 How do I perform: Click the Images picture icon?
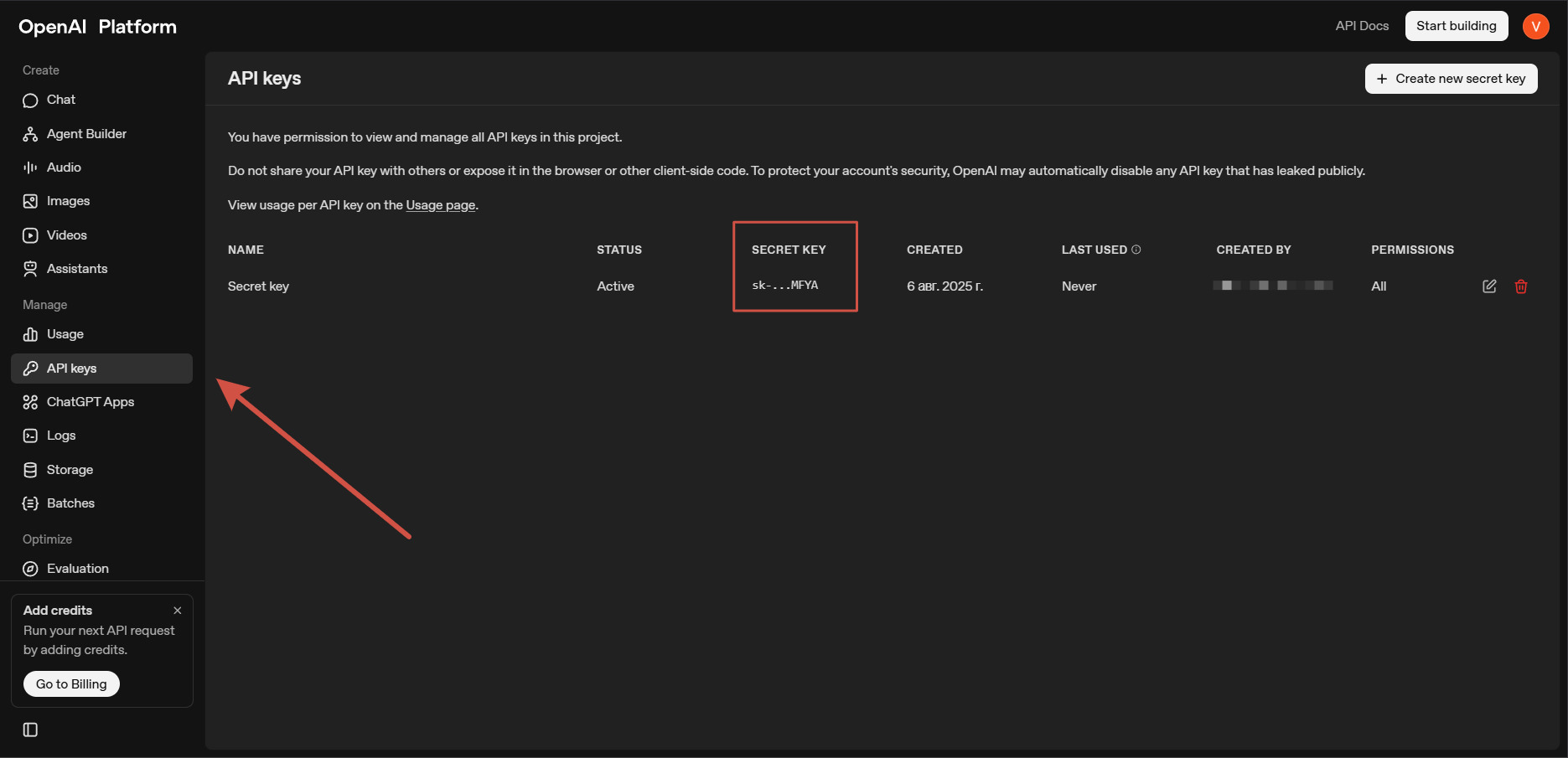point(30,201)
